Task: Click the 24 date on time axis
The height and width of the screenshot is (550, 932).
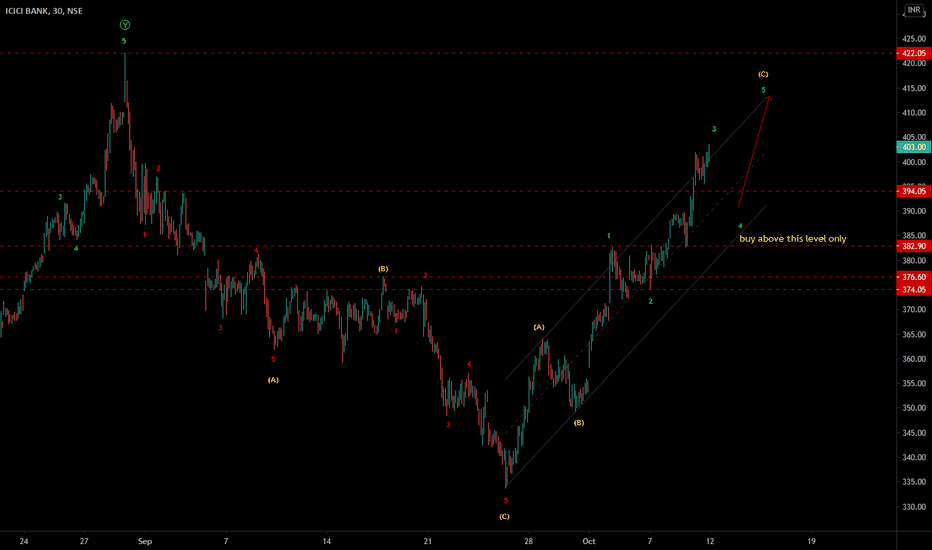Action: coord(24,541)
